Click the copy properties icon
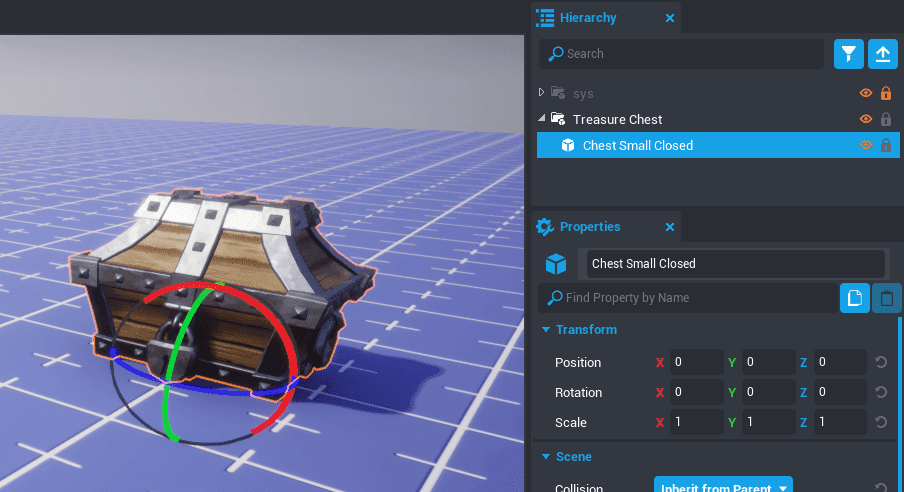The width and height of the screenshot is (904, 492). [854, 298]
